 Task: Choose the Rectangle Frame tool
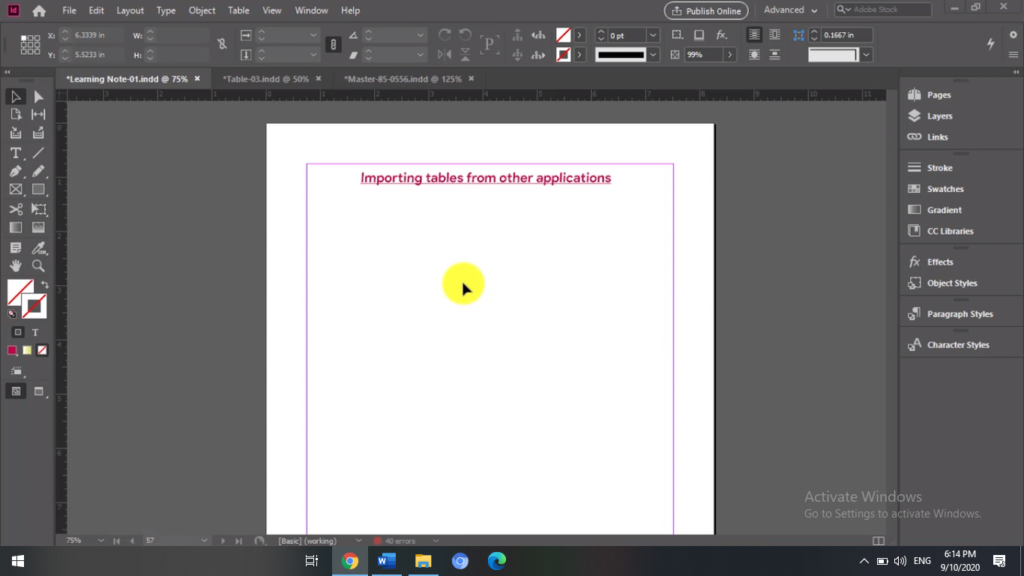tap(16, 189)
